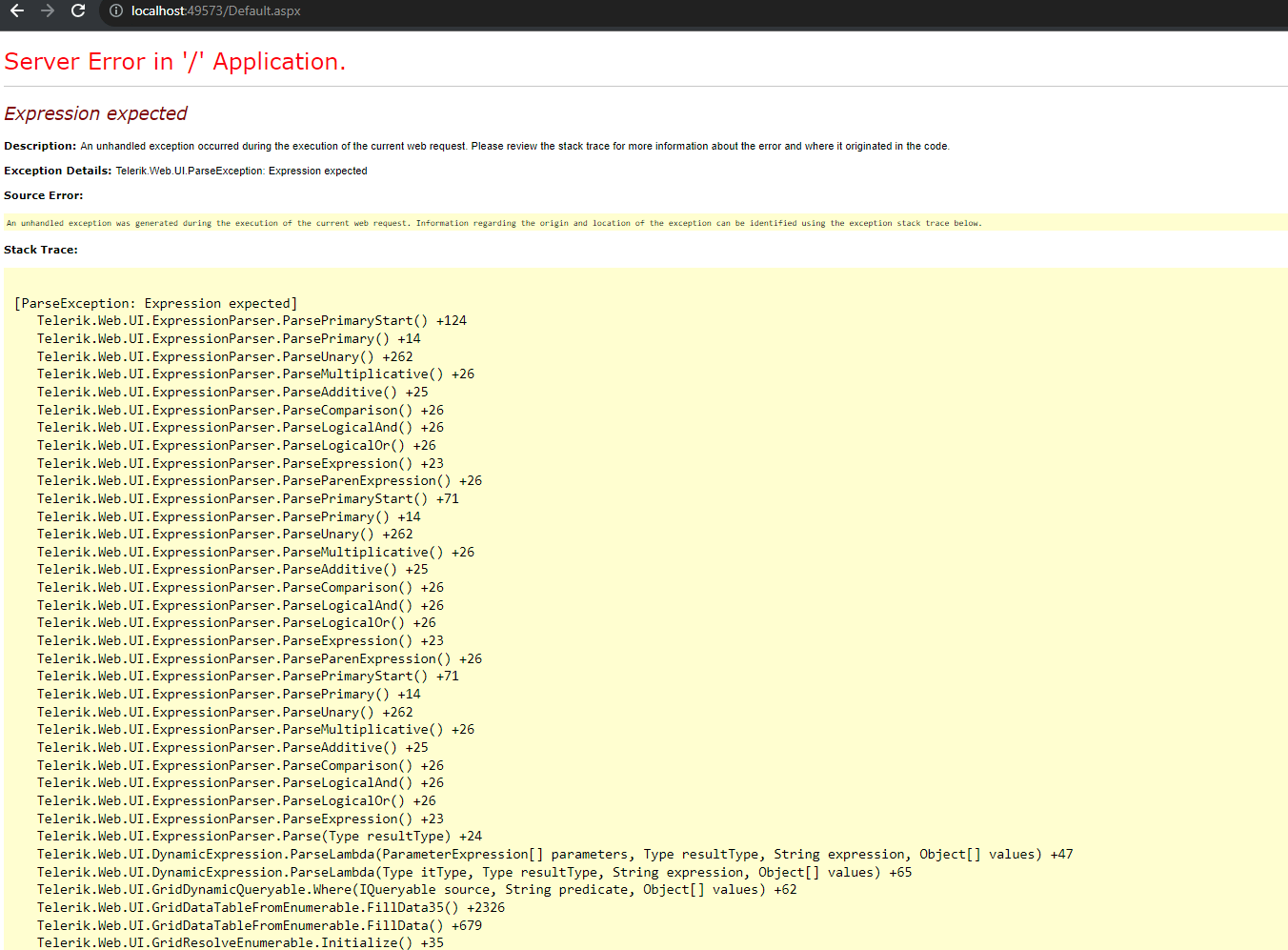
Task: Click the GridDynamicQueryable.Where trace line
Action: pos(416,890)
